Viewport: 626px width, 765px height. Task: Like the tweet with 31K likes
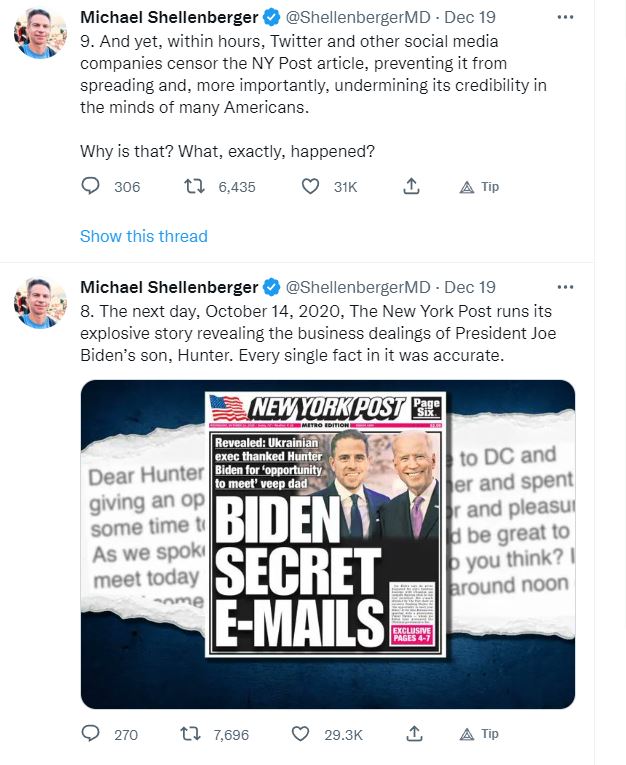coord(310,187)
